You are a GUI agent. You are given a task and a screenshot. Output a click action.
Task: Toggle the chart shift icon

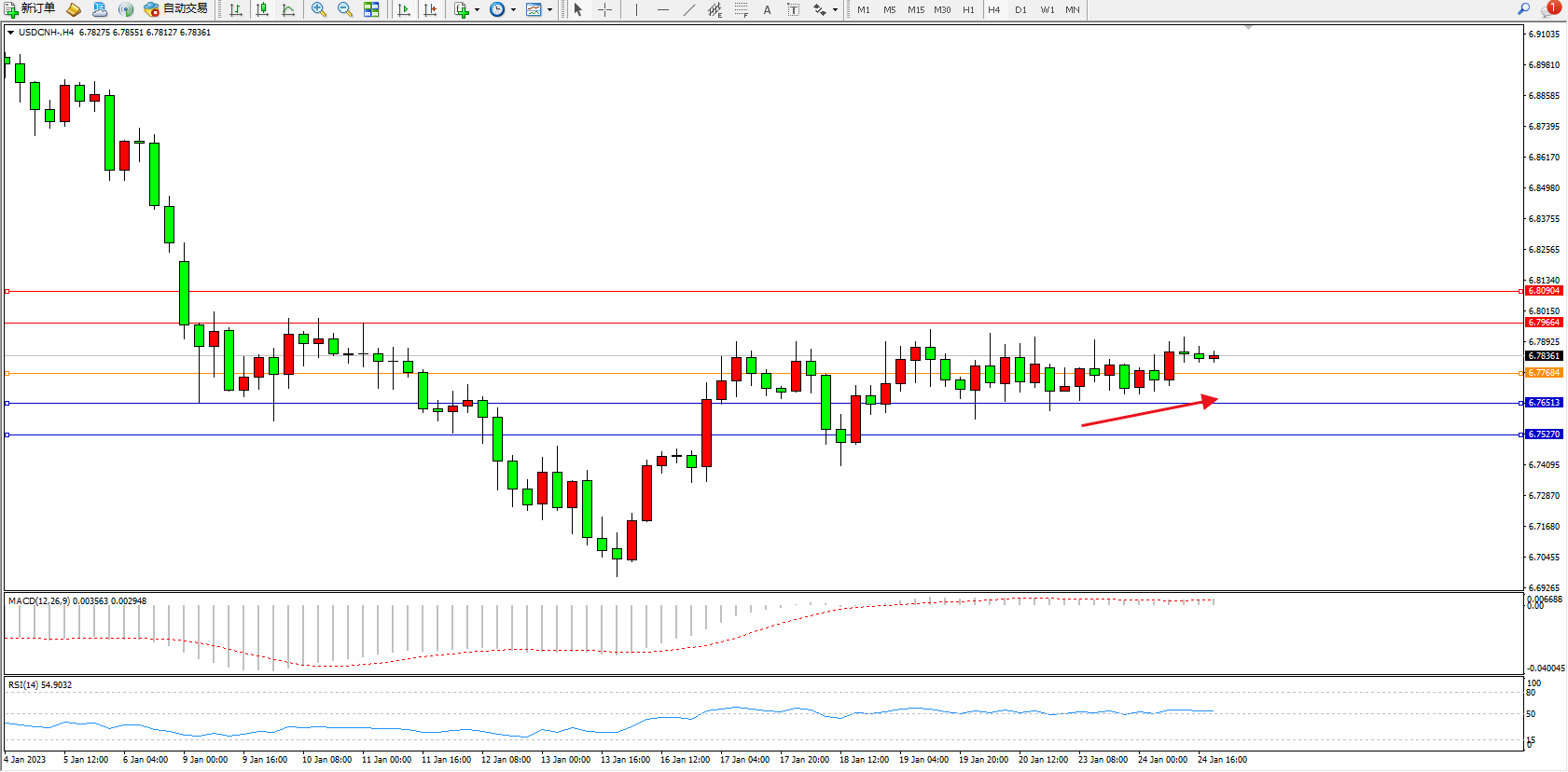click(x=430, y=9)
